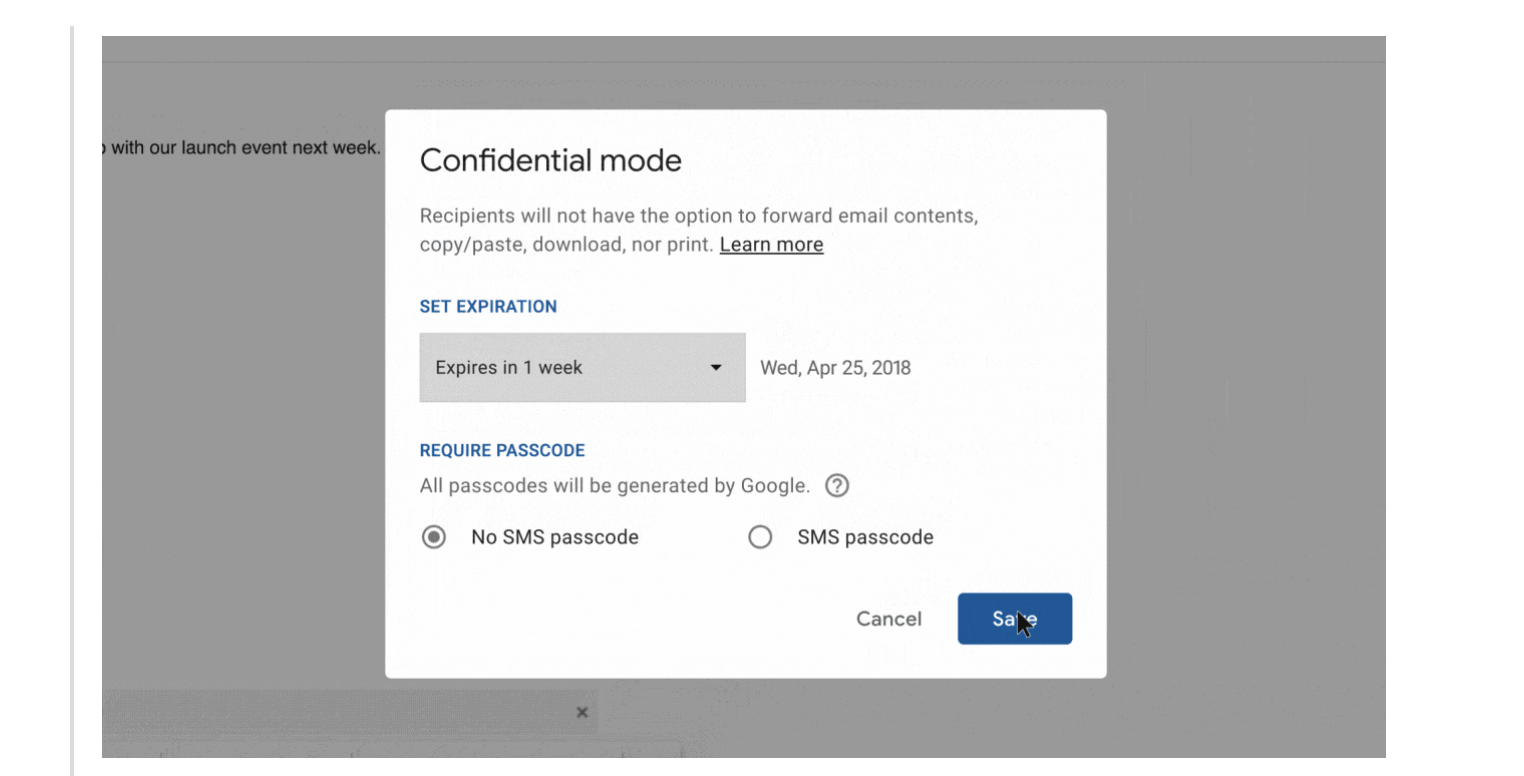Click the blue Save button

[x=1015, y=619]
